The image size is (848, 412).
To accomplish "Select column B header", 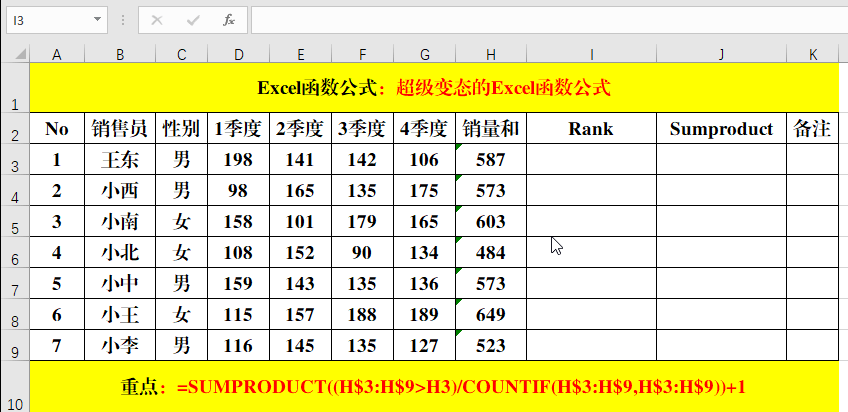I will [x=120, y=54].
